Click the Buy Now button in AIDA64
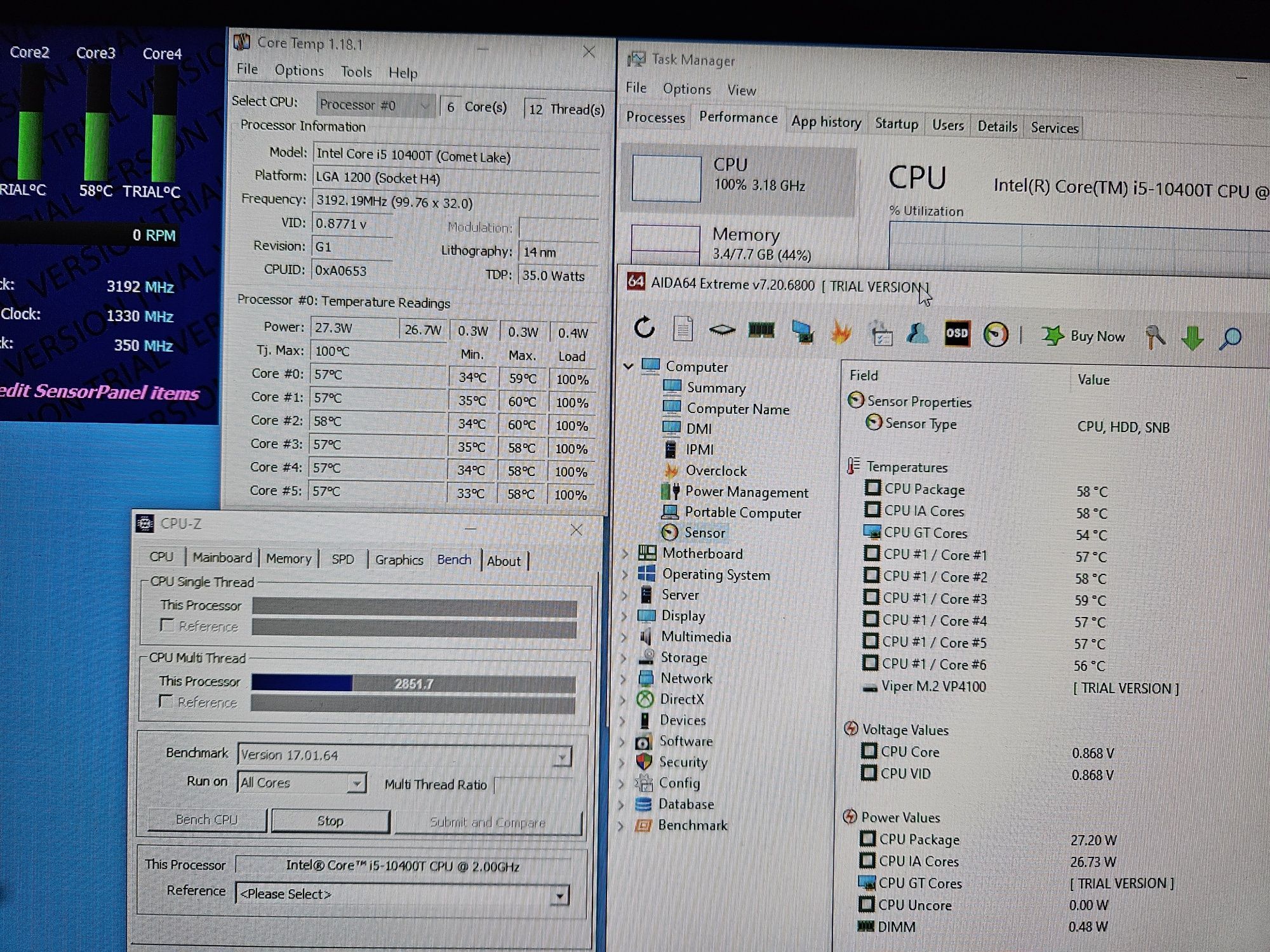1270x952 pixels. pos(1084,336)
